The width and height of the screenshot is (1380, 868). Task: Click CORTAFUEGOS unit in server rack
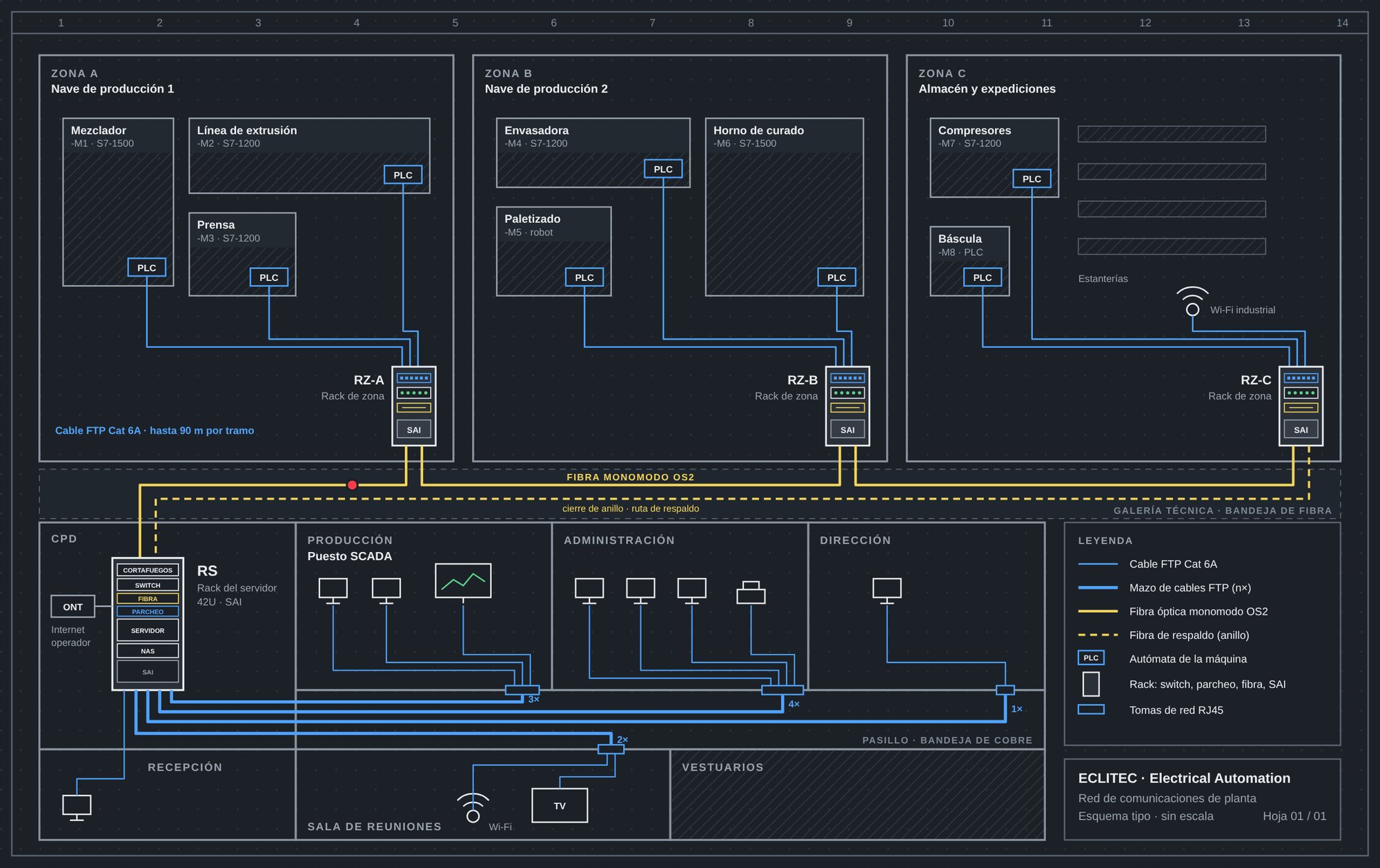tap(148, 570)
